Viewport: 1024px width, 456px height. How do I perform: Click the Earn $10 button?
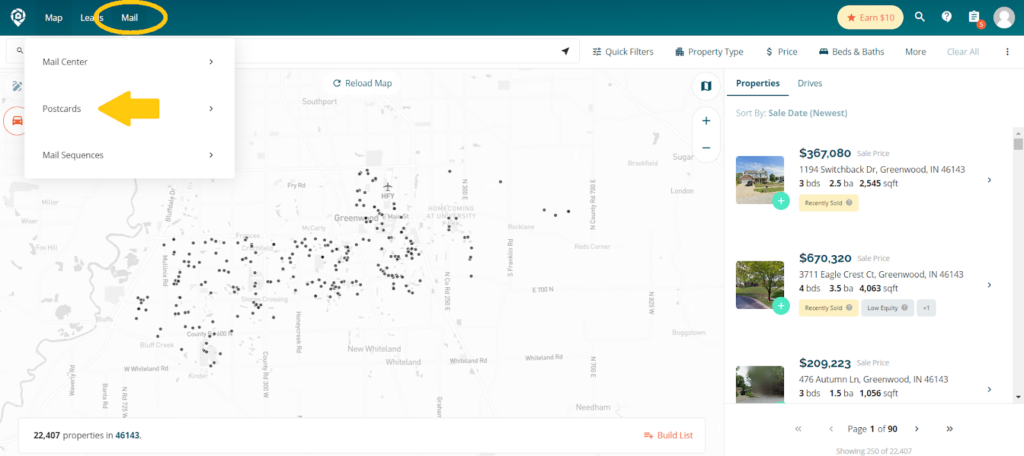870,17
